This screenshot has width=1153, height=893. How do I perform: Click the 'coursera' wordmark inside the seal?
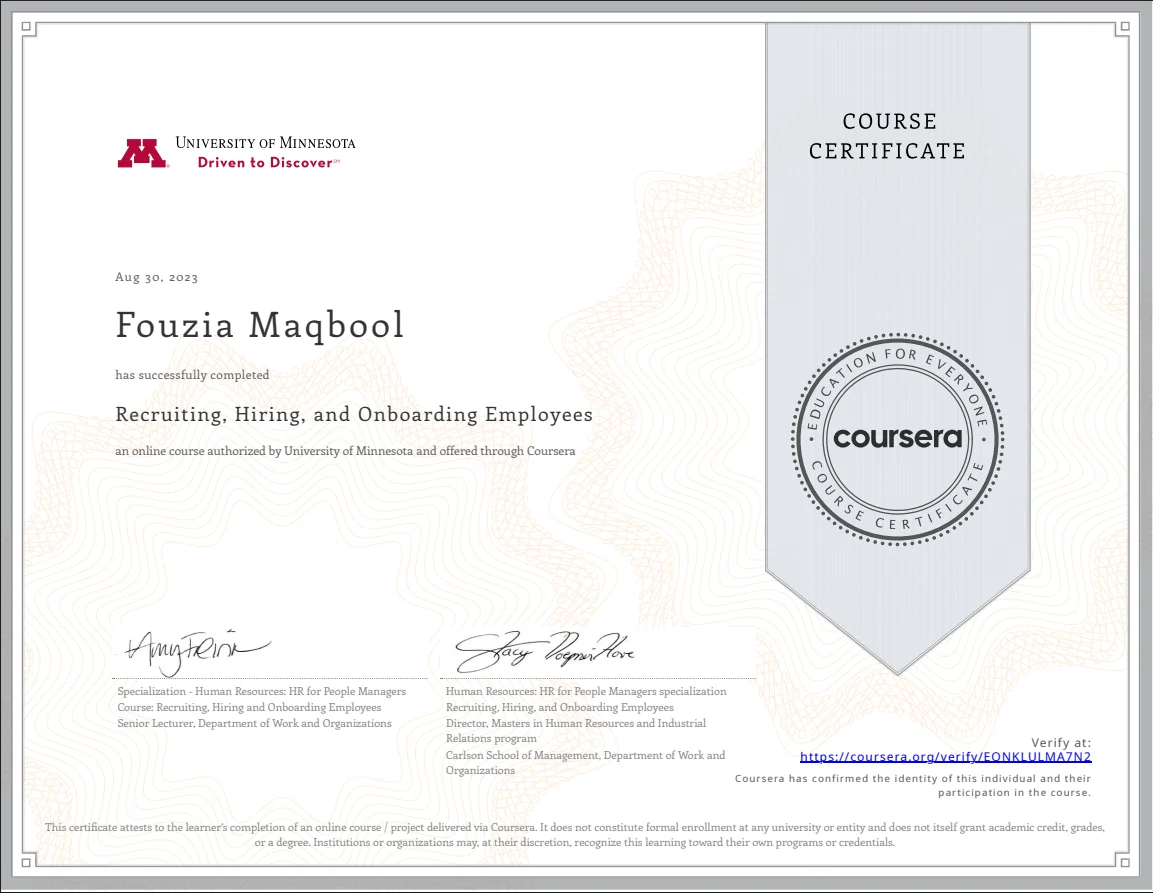(x=898, y=438)
